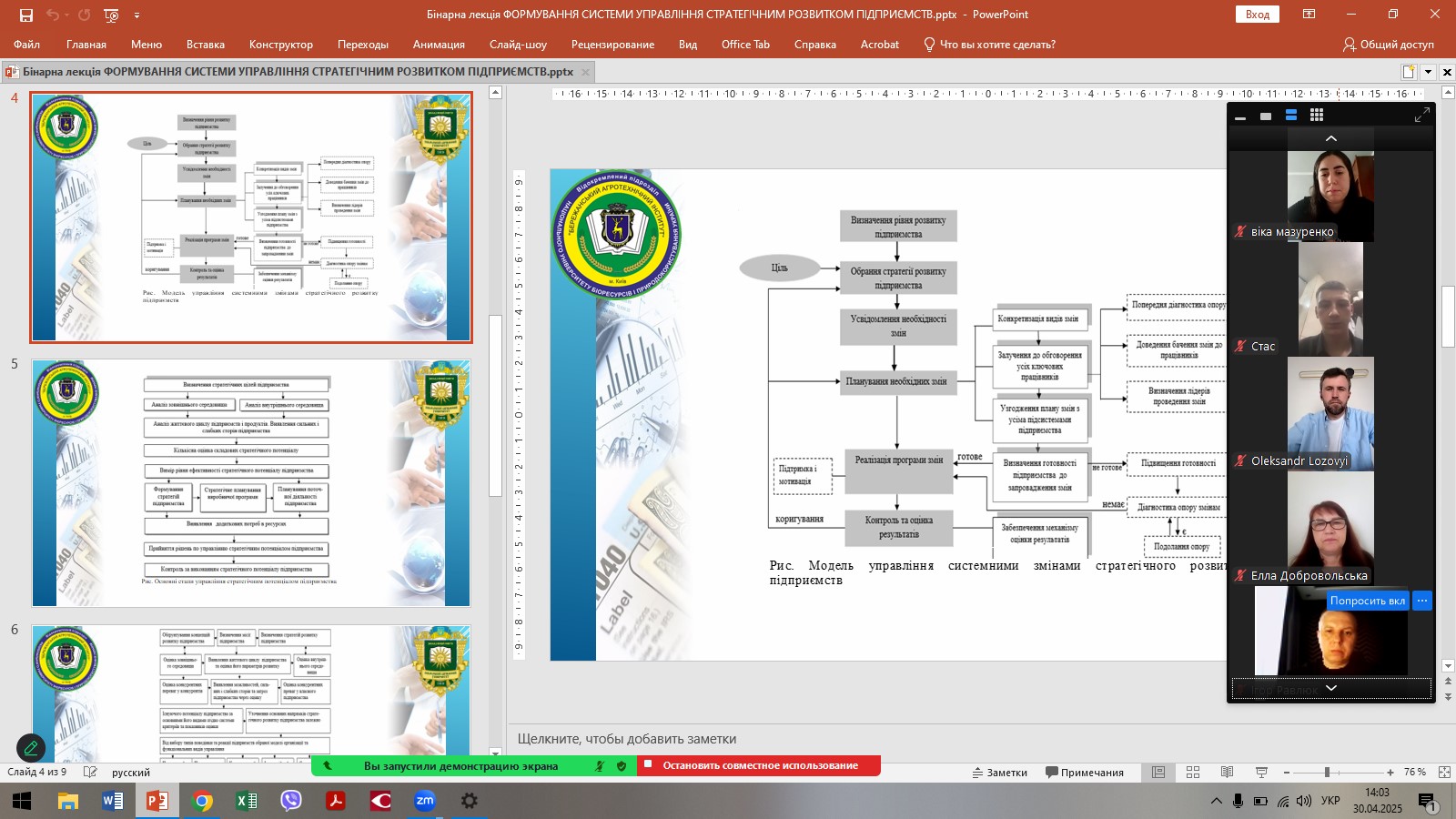Open Reading view from the status bar

point(1227,772)
